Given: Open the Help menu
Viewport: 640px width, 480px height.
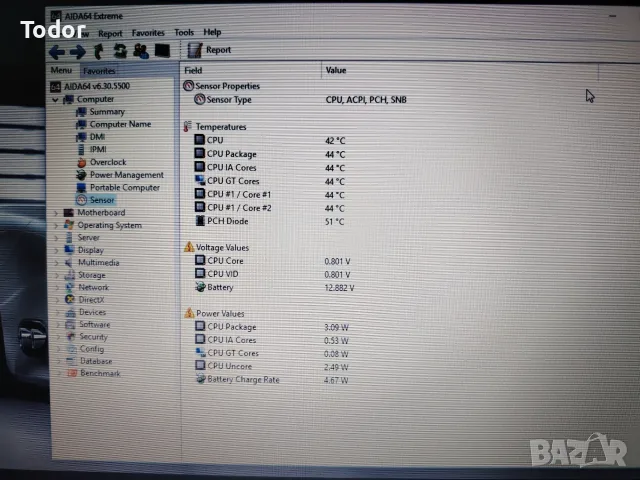Looking at the screenshot, I should [x=212, y=32].
